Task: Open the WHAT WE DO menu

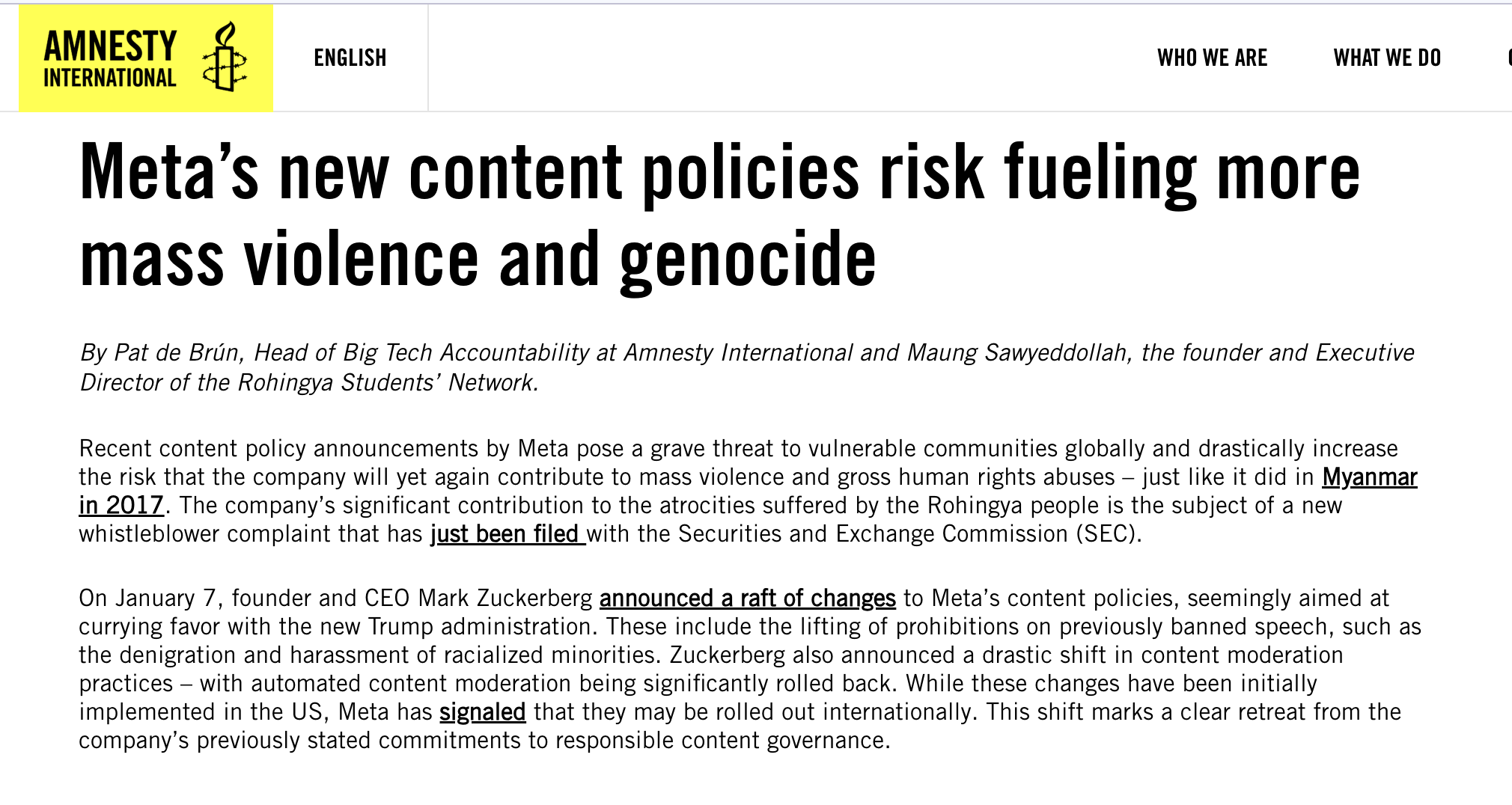Action: tap(1387, 58)
